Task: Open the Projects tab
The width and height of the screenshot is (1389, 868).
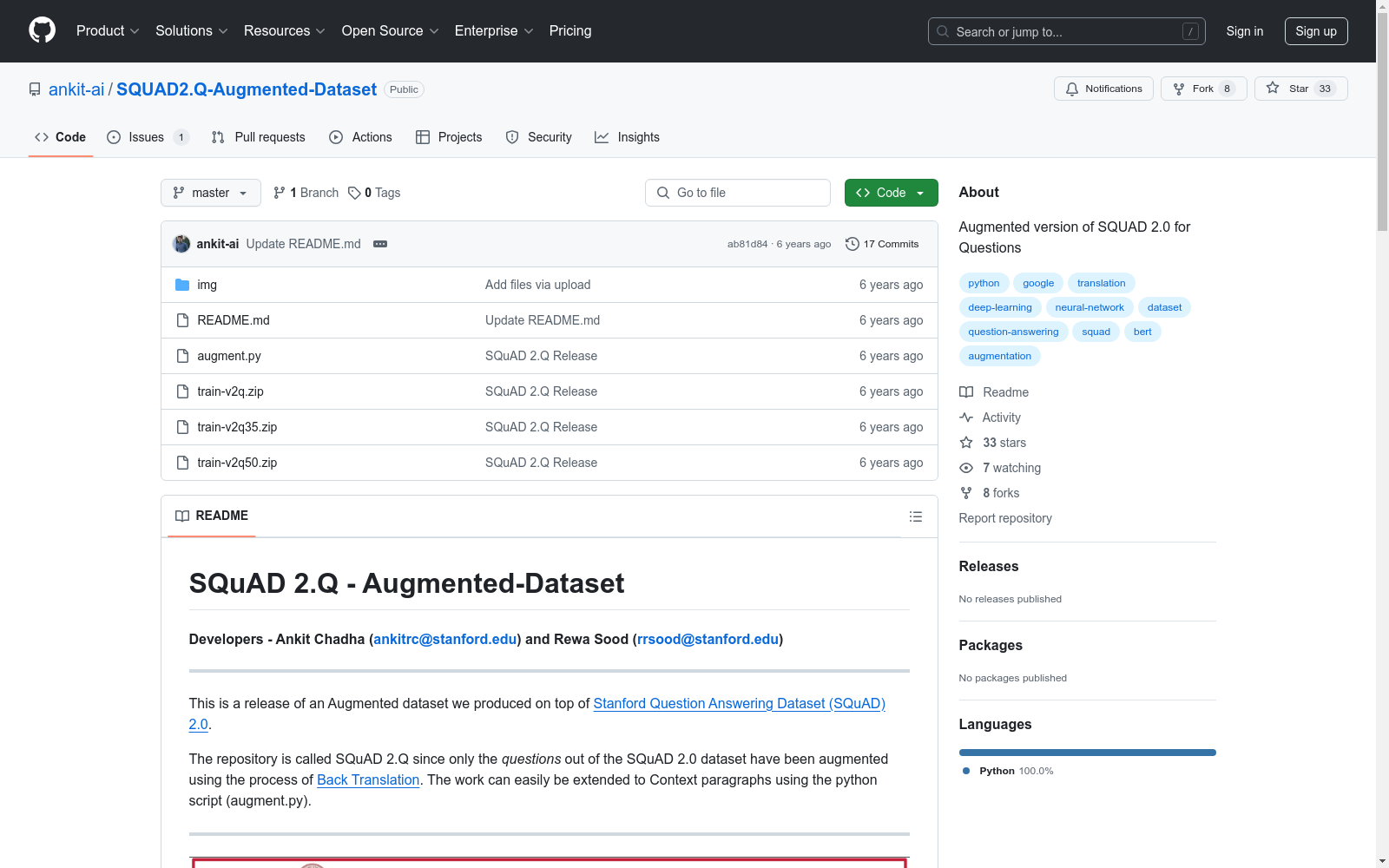Action: point(449,137)
